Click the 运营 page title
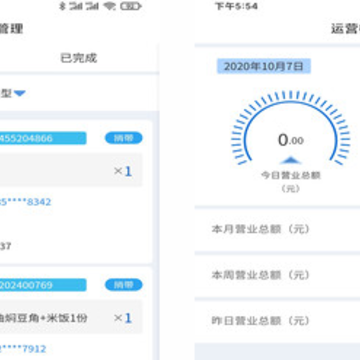The height and width of the screenshot is (360, 360). (345, 29)
